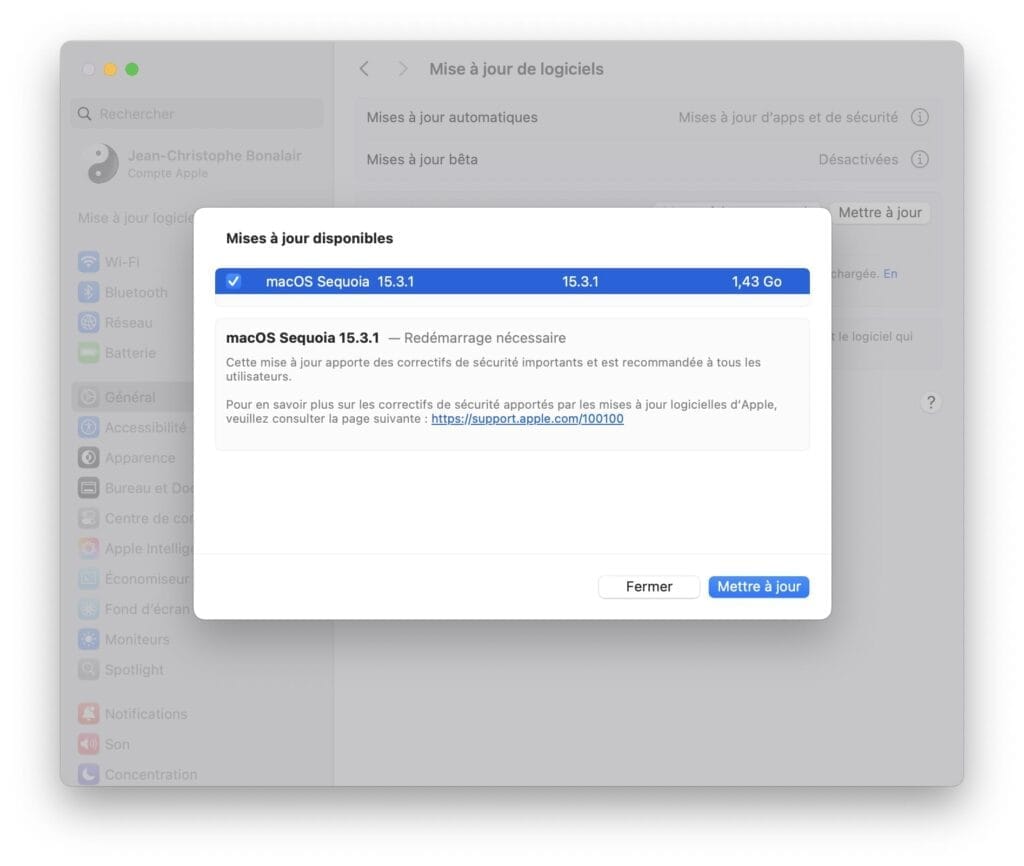Open the help question mark panel
Viewport: 1024px width, 866px height.
[x=931, y=402]
